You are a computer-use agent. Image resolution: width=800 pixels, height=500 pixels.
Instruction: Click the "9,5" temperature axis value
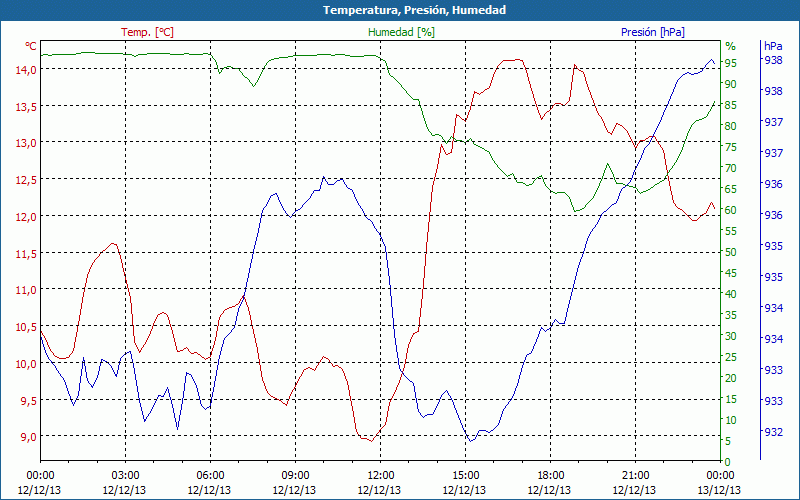(28, 400)
